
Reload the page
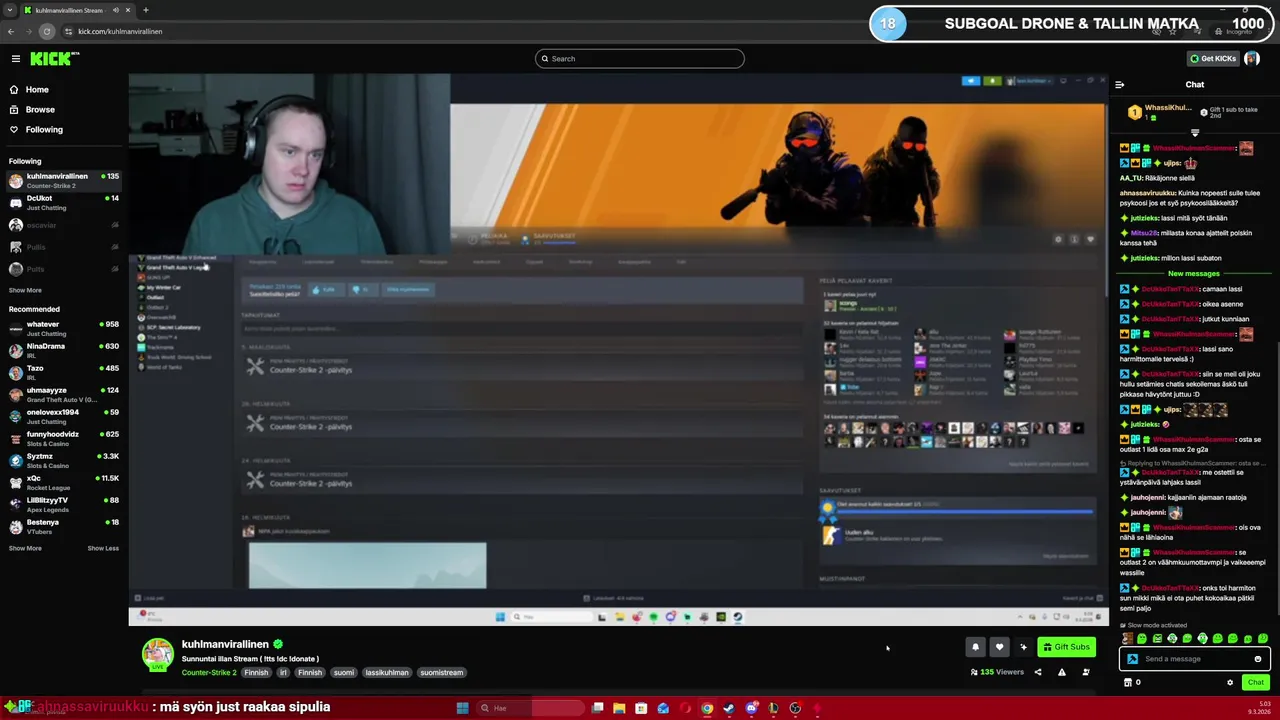point(47,31)
